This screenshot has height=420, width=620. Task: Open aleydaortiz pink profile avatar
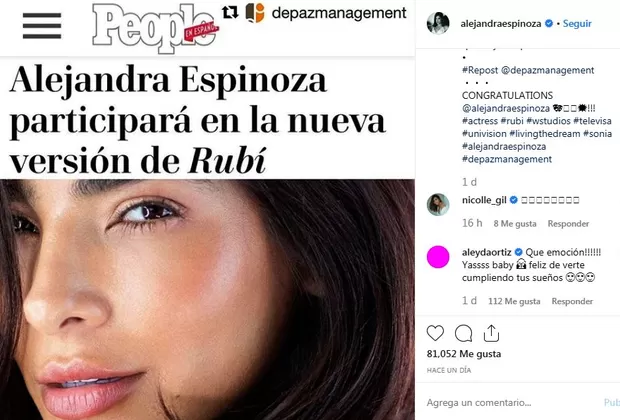(438, 257)
